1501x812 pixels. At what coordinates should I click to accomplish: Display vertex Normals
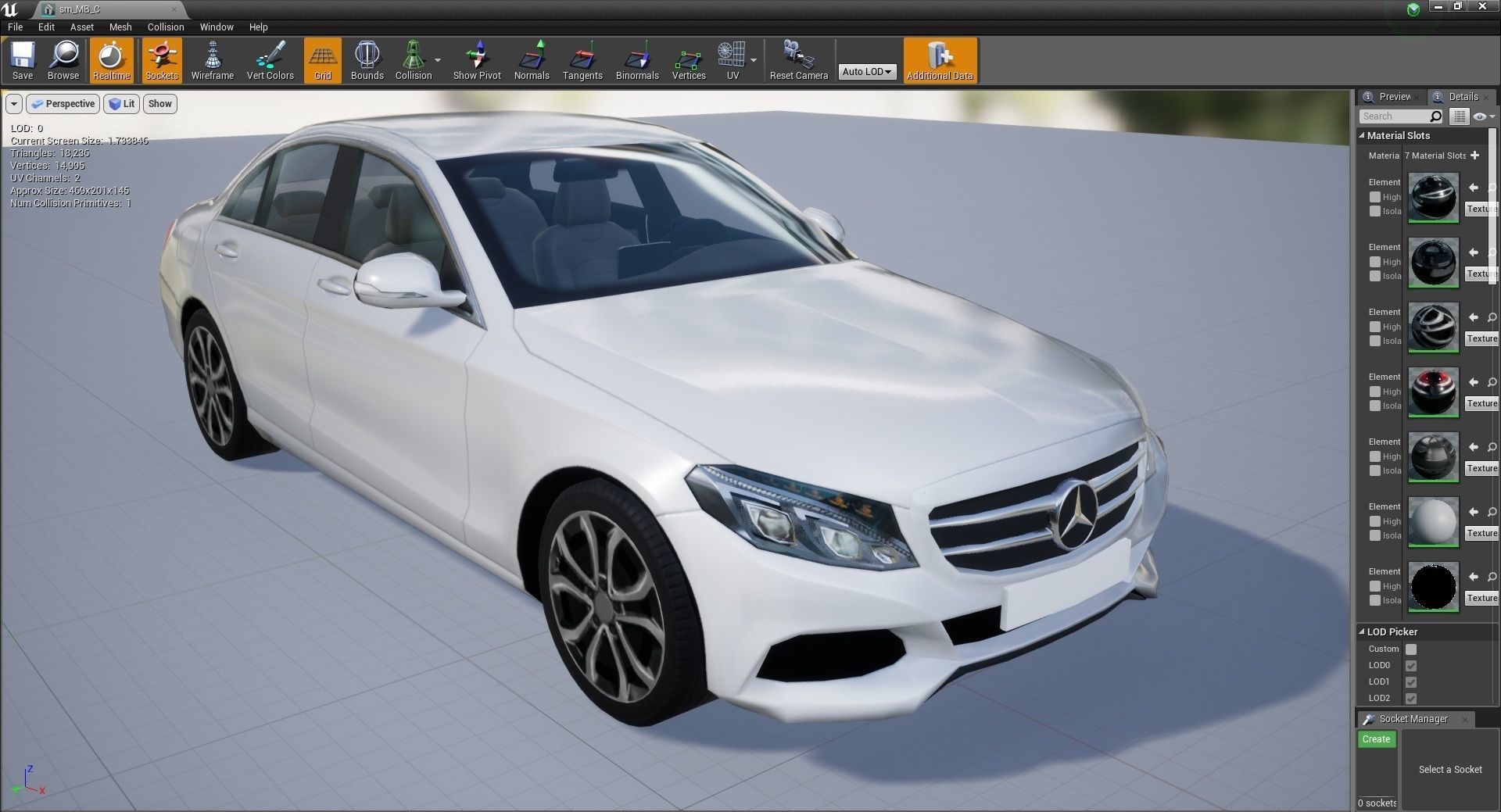tap(532, 60)
